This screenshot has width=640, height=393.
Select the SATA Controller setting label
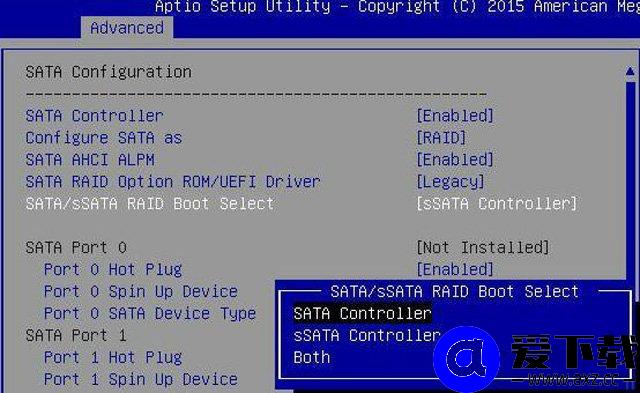(x=94, y=116)
